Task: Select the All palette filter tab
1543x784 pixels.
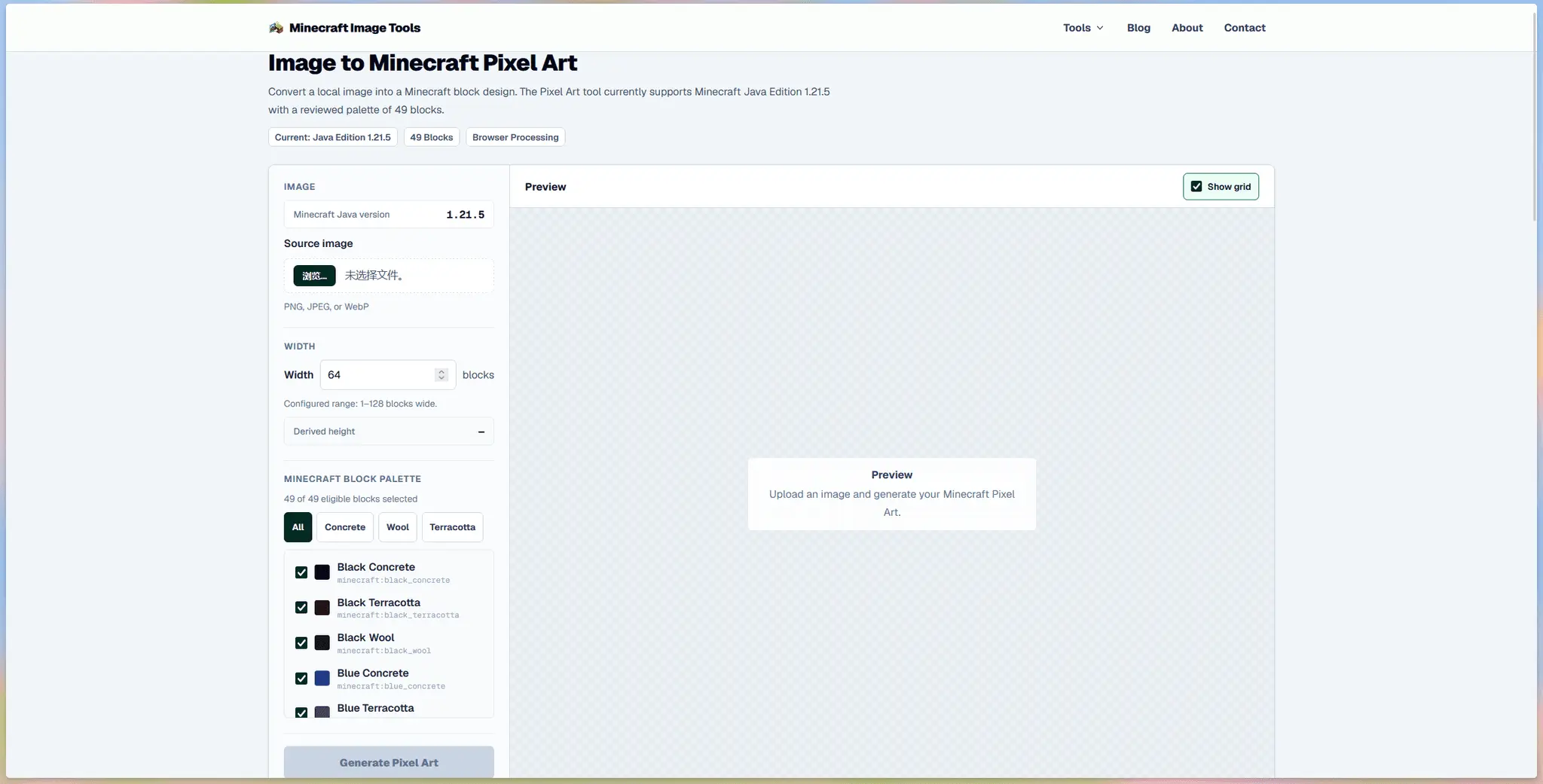Action: pyautogui.click(x=298, y=527)
